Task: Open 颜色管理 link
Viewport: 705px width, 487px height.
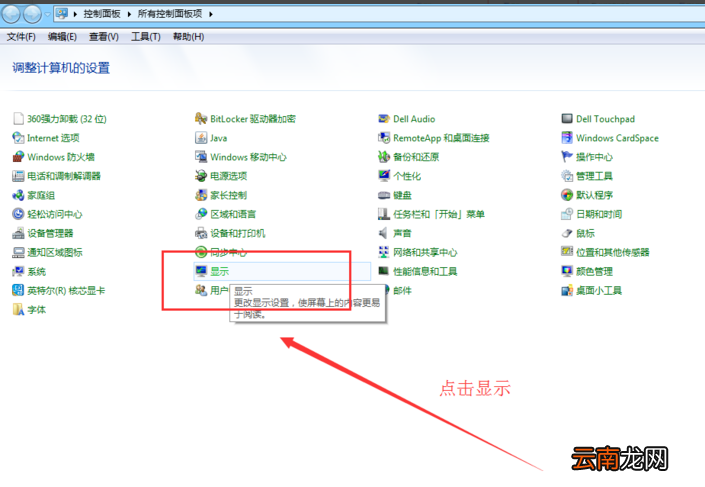Action: [x=594, y=272]
